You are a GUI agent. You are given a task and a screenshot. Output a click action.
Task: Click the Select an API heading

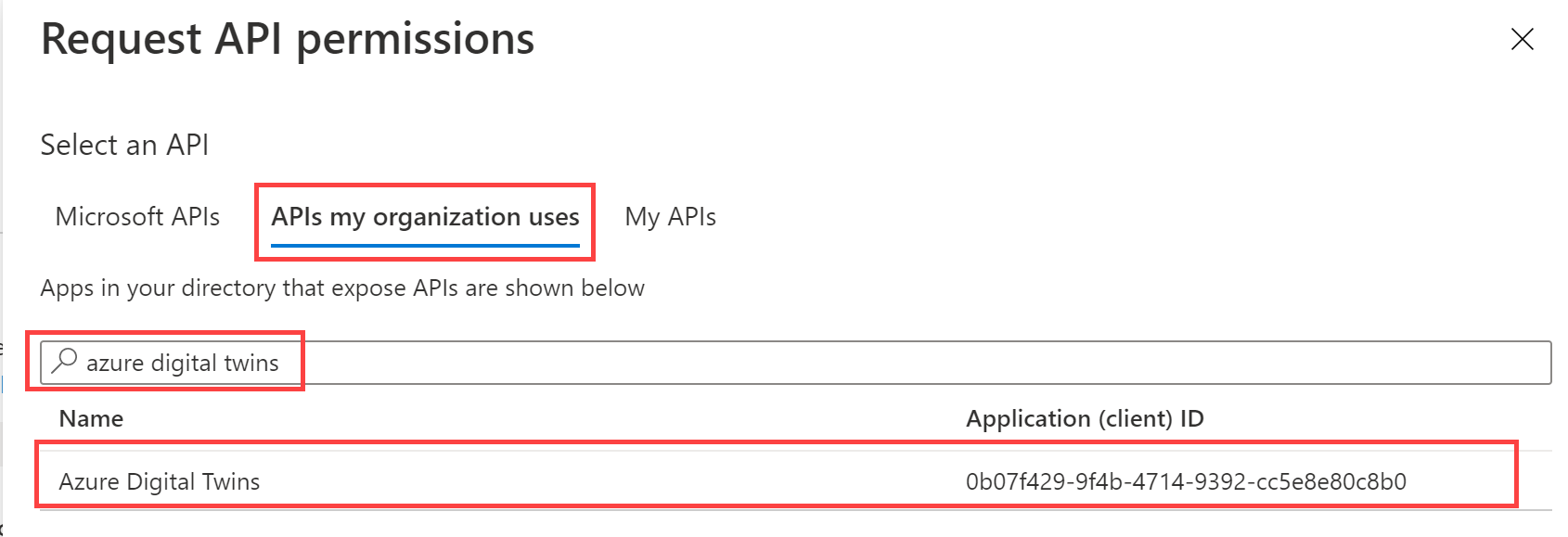124,145
